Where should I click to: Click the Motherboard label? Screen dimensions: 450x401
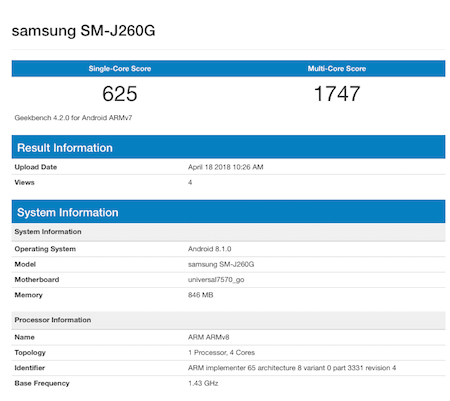pos(37,280)
